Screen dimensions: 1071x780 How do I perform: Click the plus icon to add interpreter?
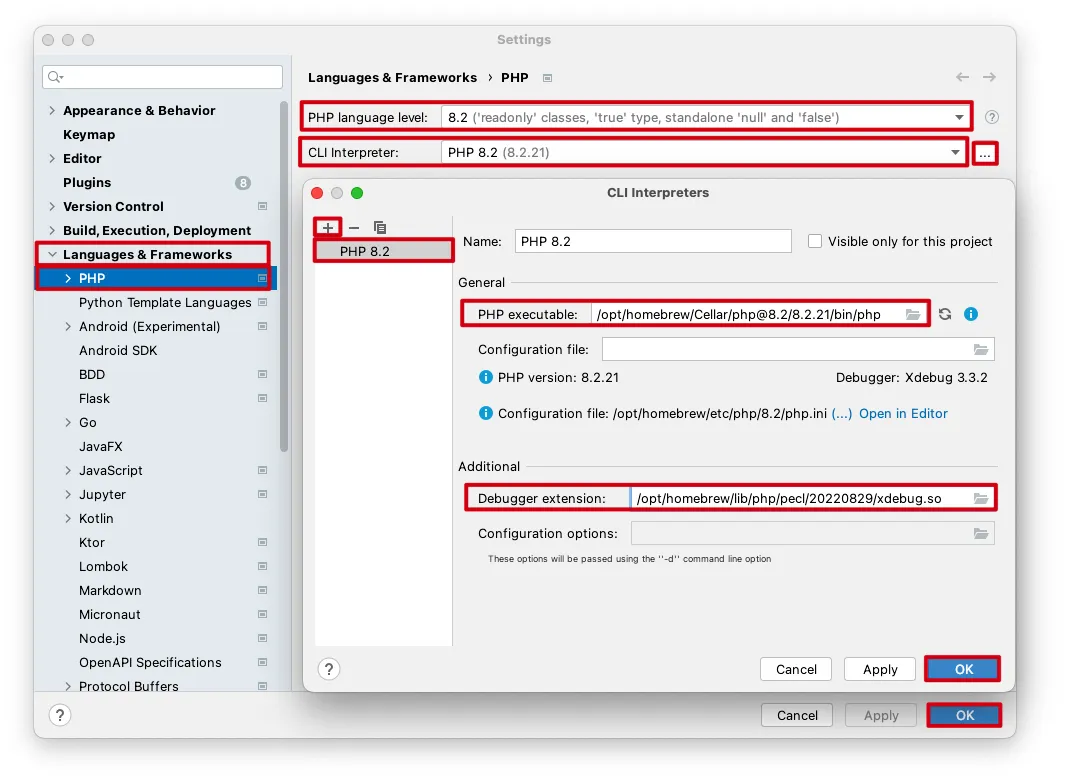pos(328,228)
